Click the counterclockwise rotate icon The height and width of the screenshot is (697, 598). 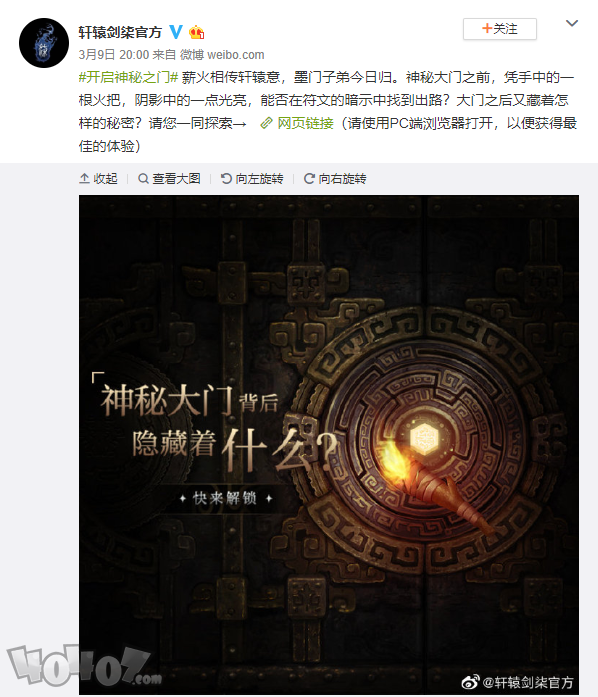point(226,179)
